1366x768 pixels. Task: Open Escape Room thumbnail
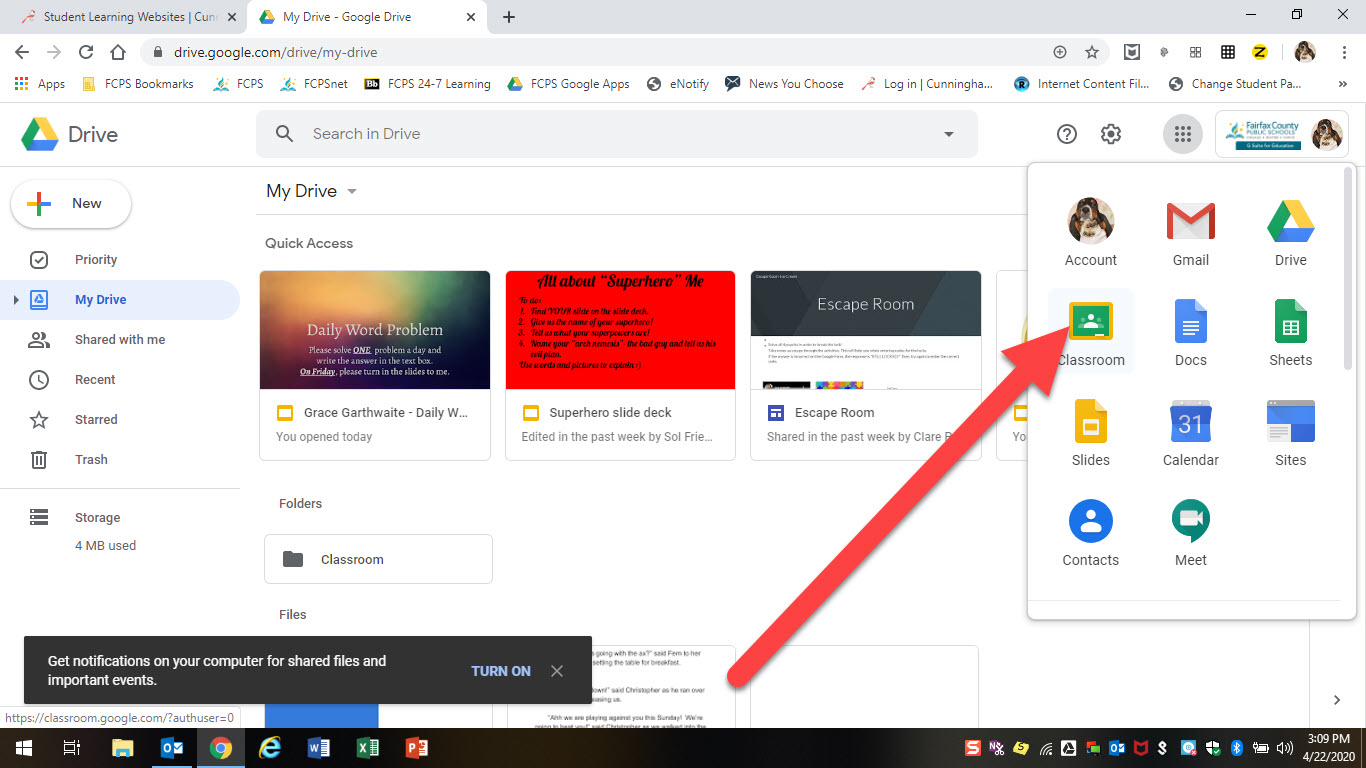[x=866, y=330]
